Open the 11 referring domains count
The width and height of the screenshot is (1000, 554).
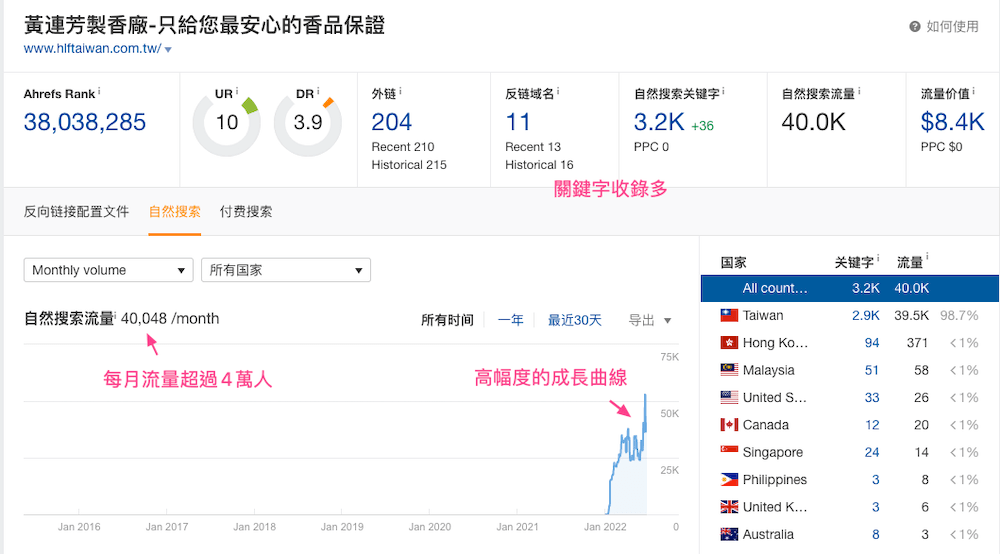(x=518, y=122)
